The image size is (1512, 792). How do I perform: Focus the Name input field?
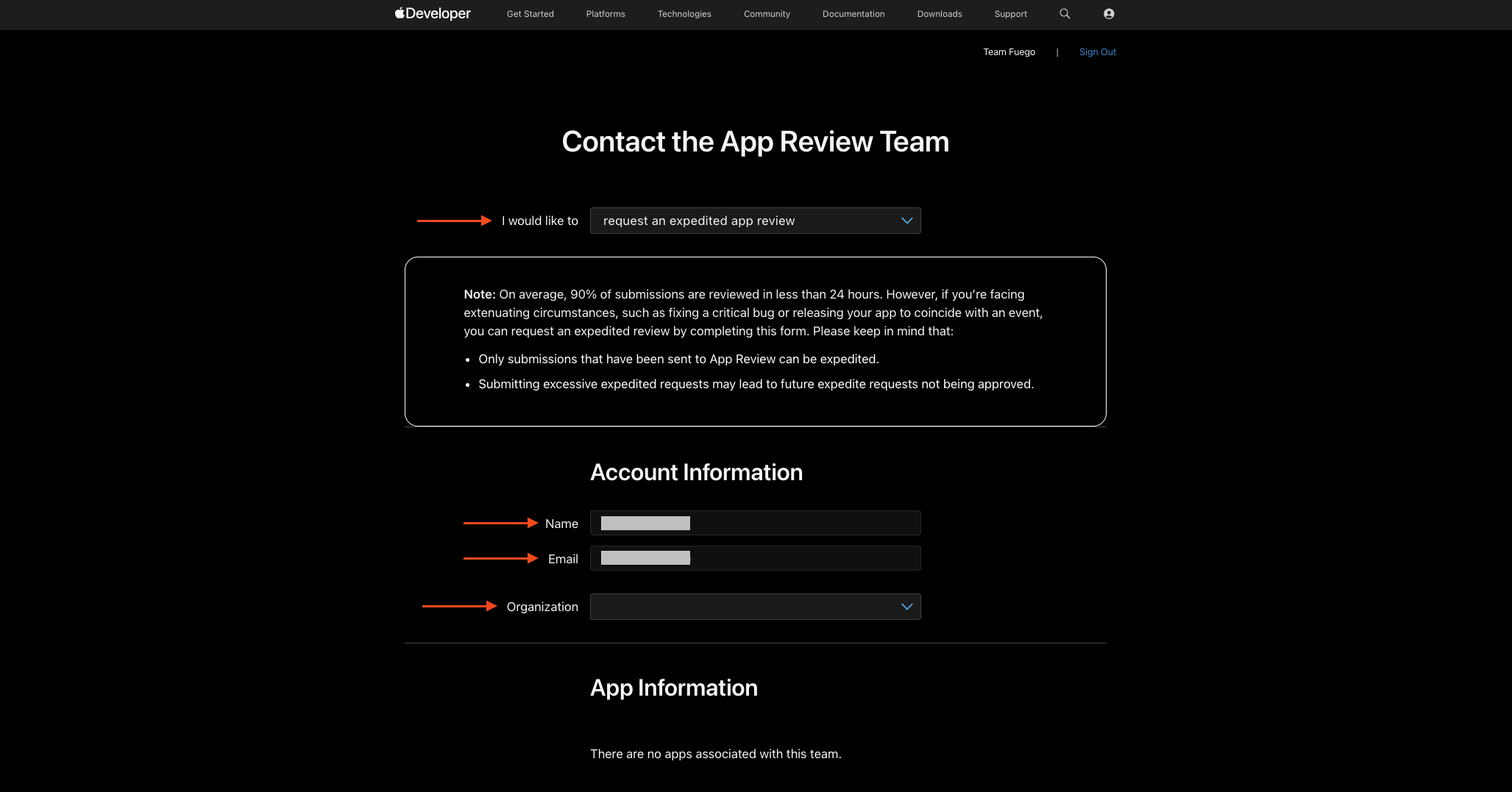coord(756,523)
